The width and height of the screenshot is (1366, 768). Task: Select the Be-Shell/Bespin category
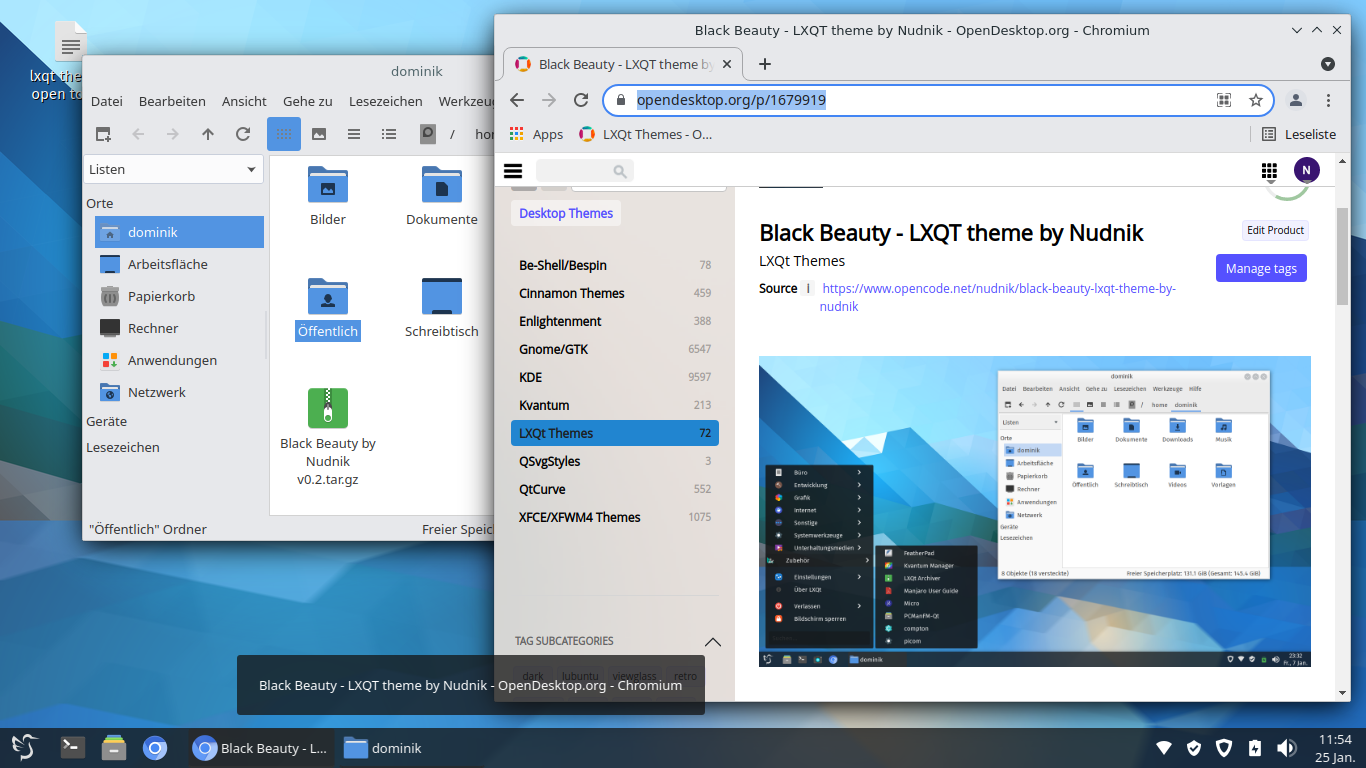pyautogui.click(x=615, y=265)
